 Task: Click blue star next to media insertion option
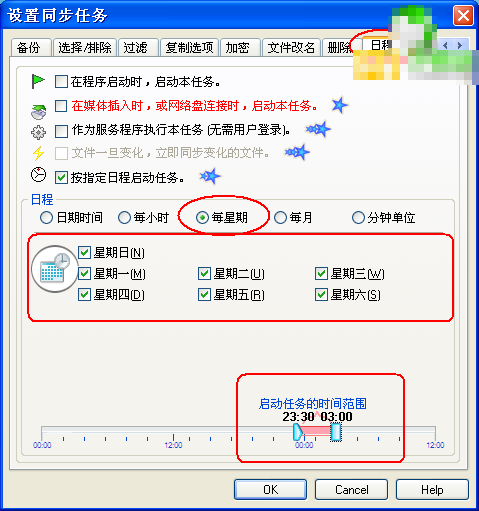[x=339, y=105]
